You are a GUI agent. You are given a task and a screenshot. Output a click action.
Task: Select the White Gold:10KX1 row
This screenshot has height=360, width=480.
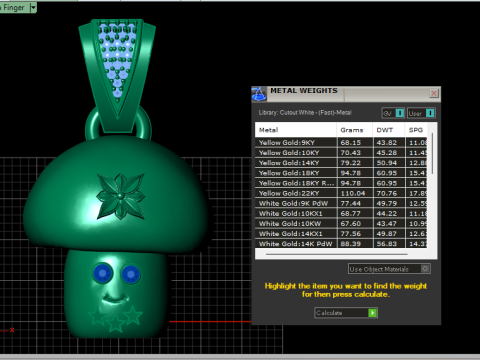coord(341,213)
